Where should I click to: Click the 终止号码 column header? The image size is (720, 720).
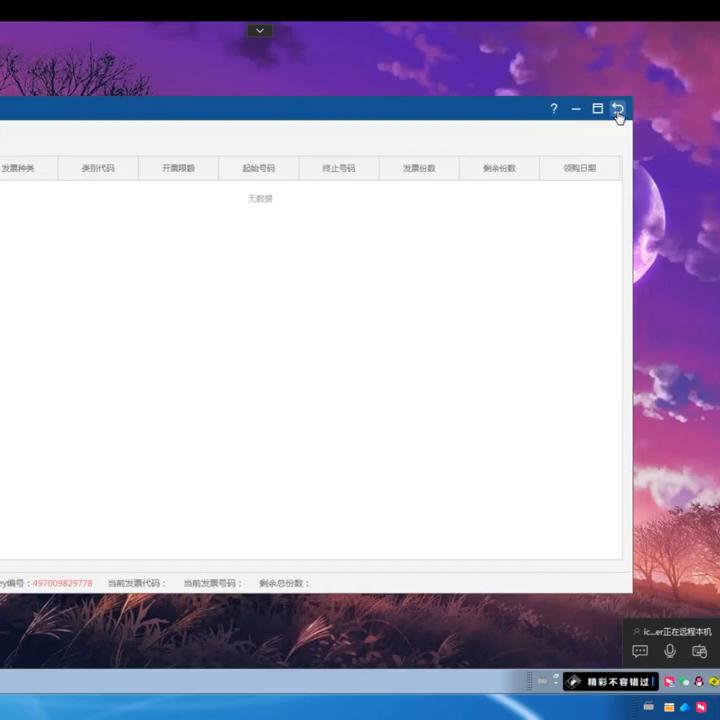pos(339,168)
